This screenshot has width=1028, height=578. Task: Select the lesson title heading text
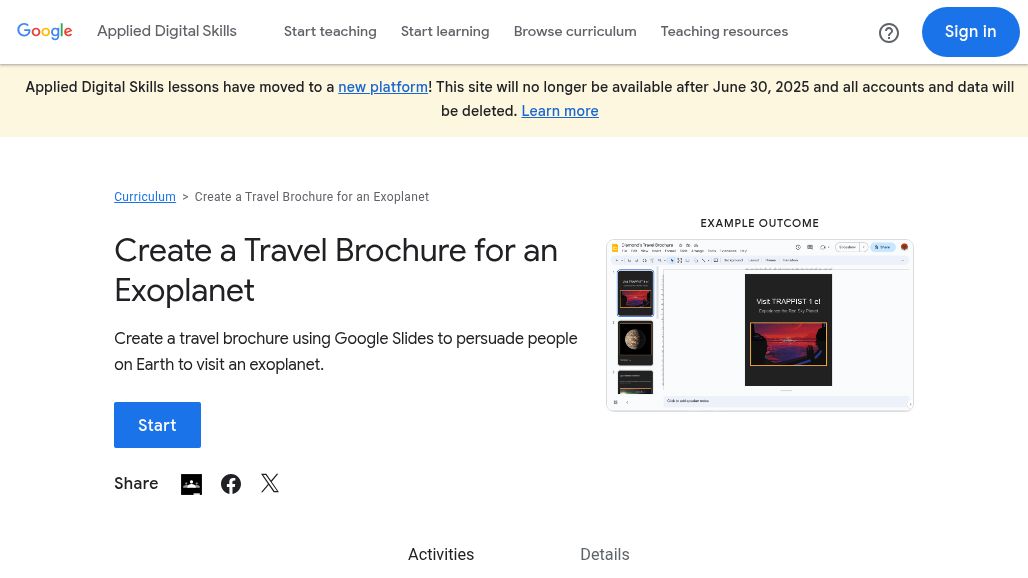tap(336, 270)
